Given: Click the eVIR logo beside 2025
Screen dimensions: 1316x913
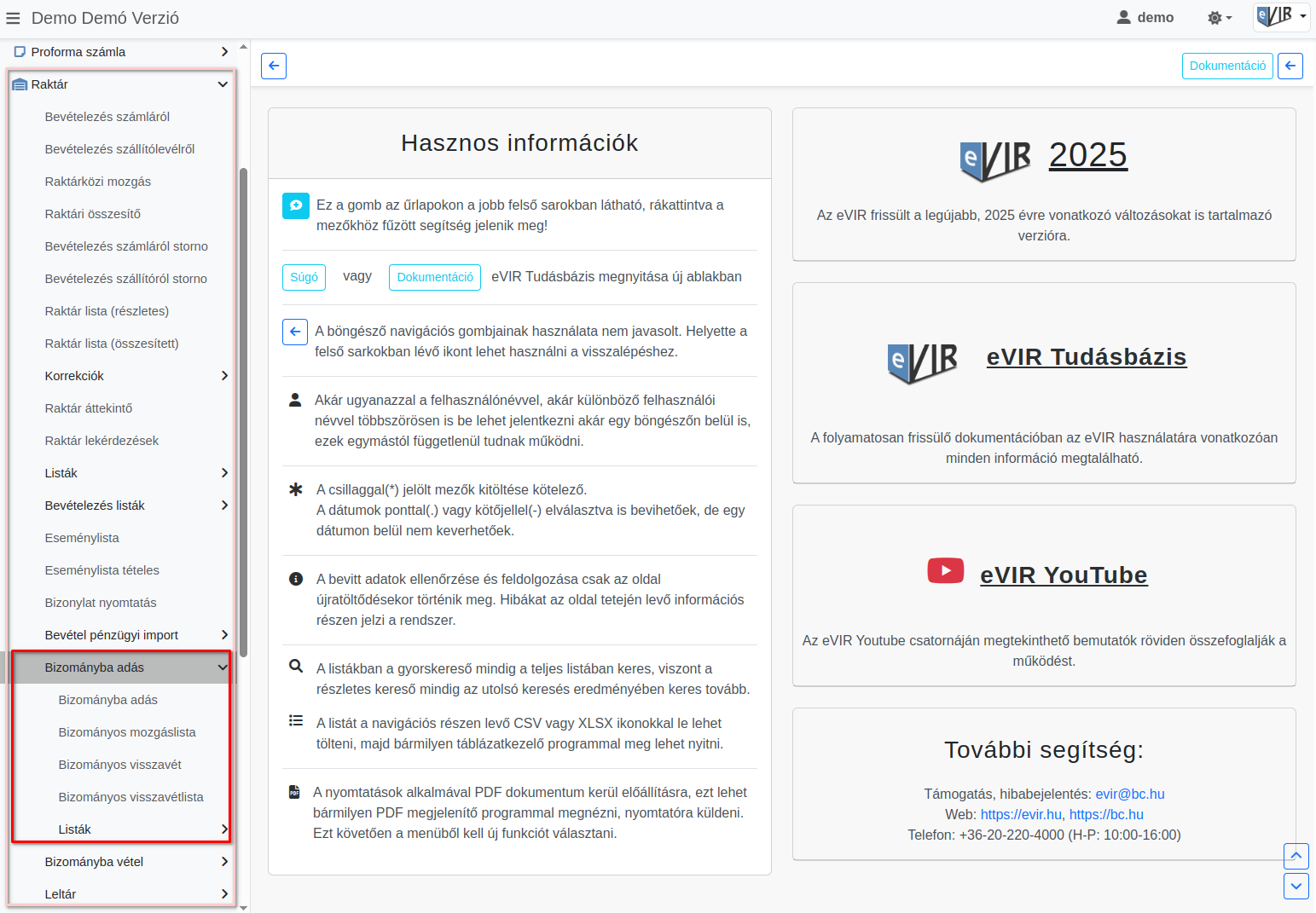Looking at the screenshot, I should pyautogui.click(x=995, y=160).
